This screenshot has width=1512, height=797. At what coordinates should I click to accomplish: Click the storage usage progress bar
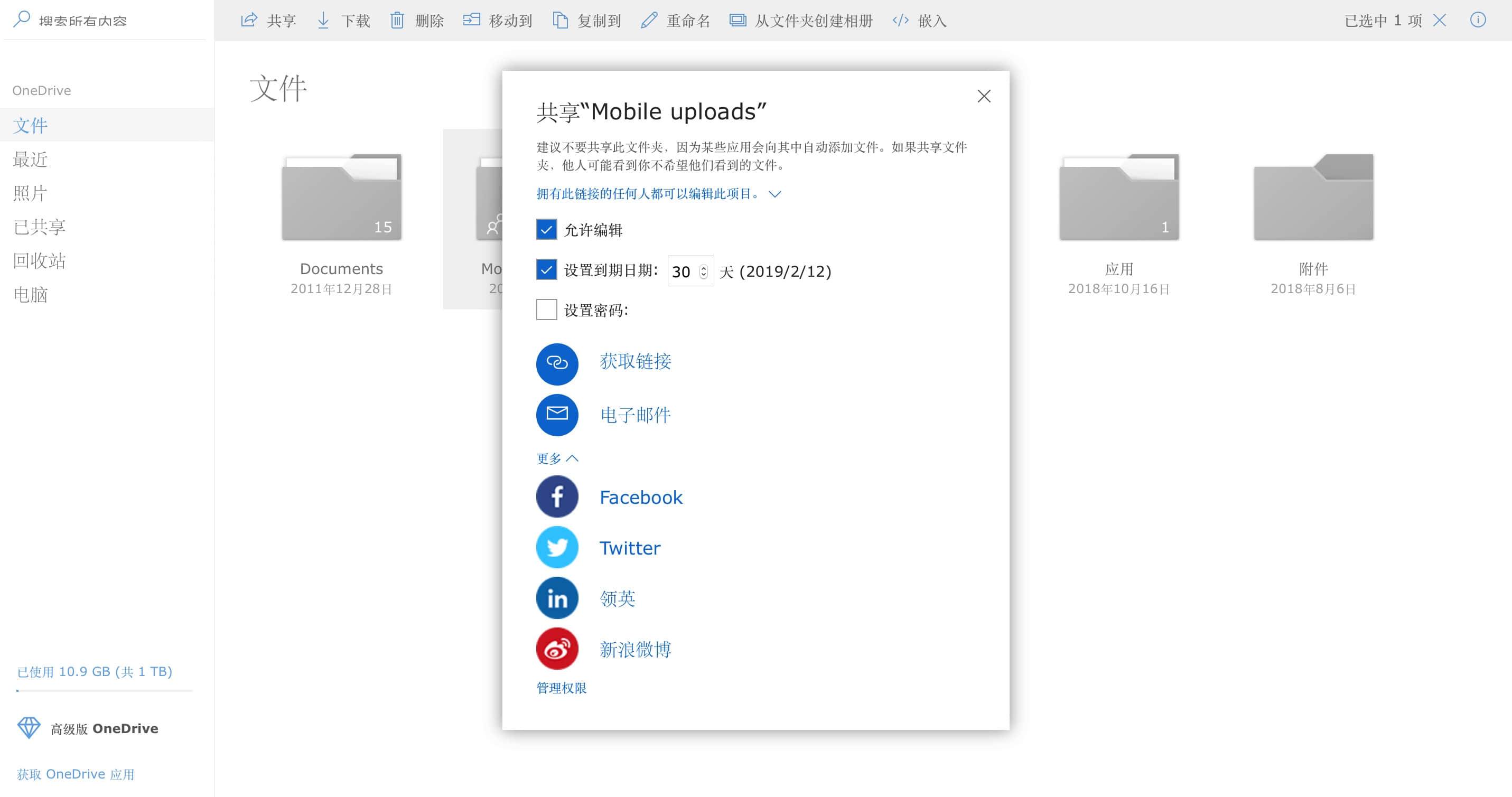(x=105, y=690)
